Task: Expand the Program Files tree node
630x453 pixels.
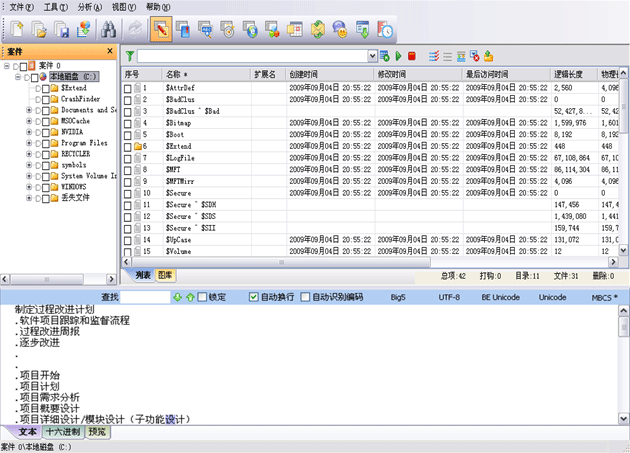Action: click(x=29, y=143)
